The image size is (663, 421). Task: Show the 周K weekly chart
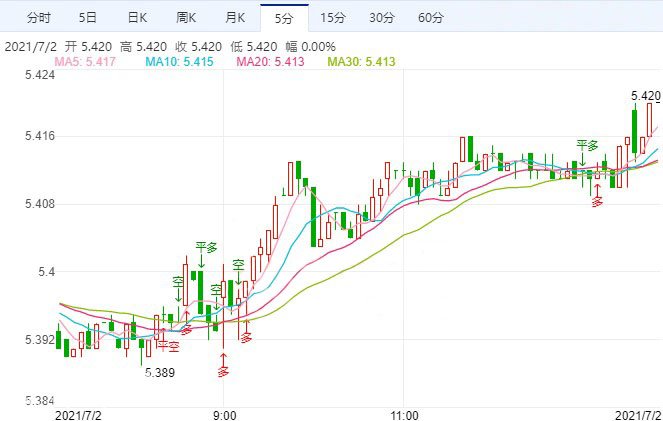(186, 18)
